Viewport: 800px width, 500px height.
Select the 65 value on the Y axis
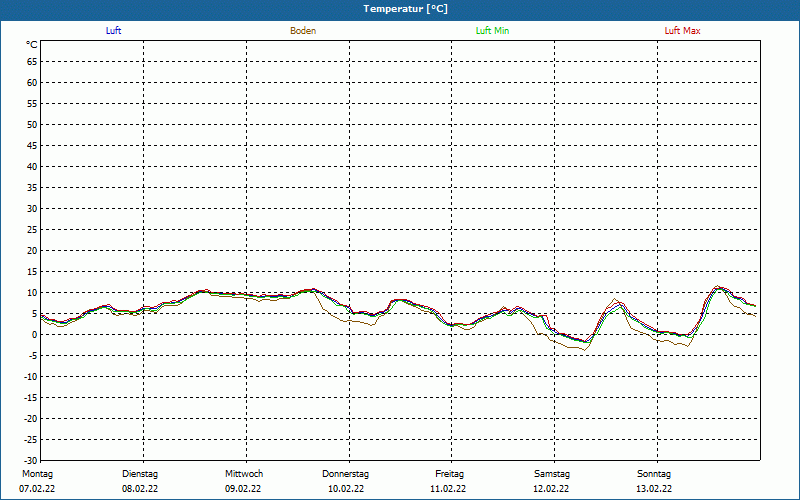(32, 62)
